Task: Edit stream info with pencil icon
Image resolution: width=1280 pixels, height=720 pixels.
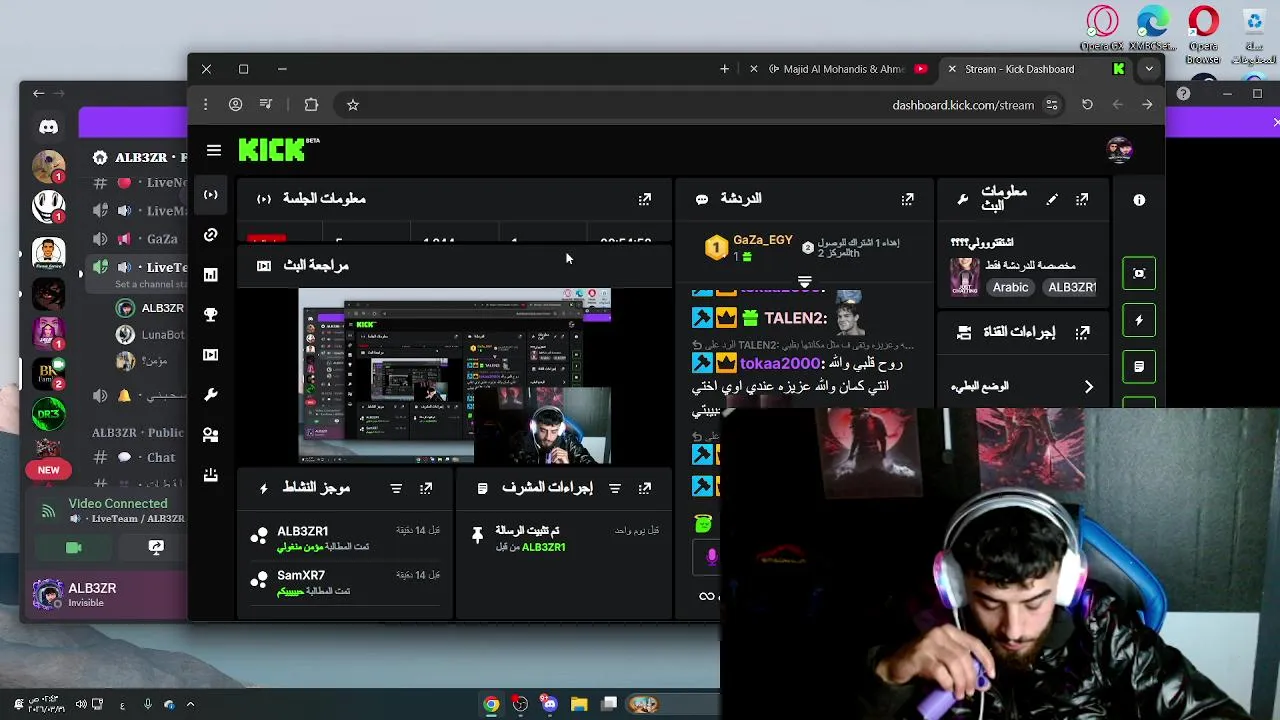Action: tap(1052, 200)
